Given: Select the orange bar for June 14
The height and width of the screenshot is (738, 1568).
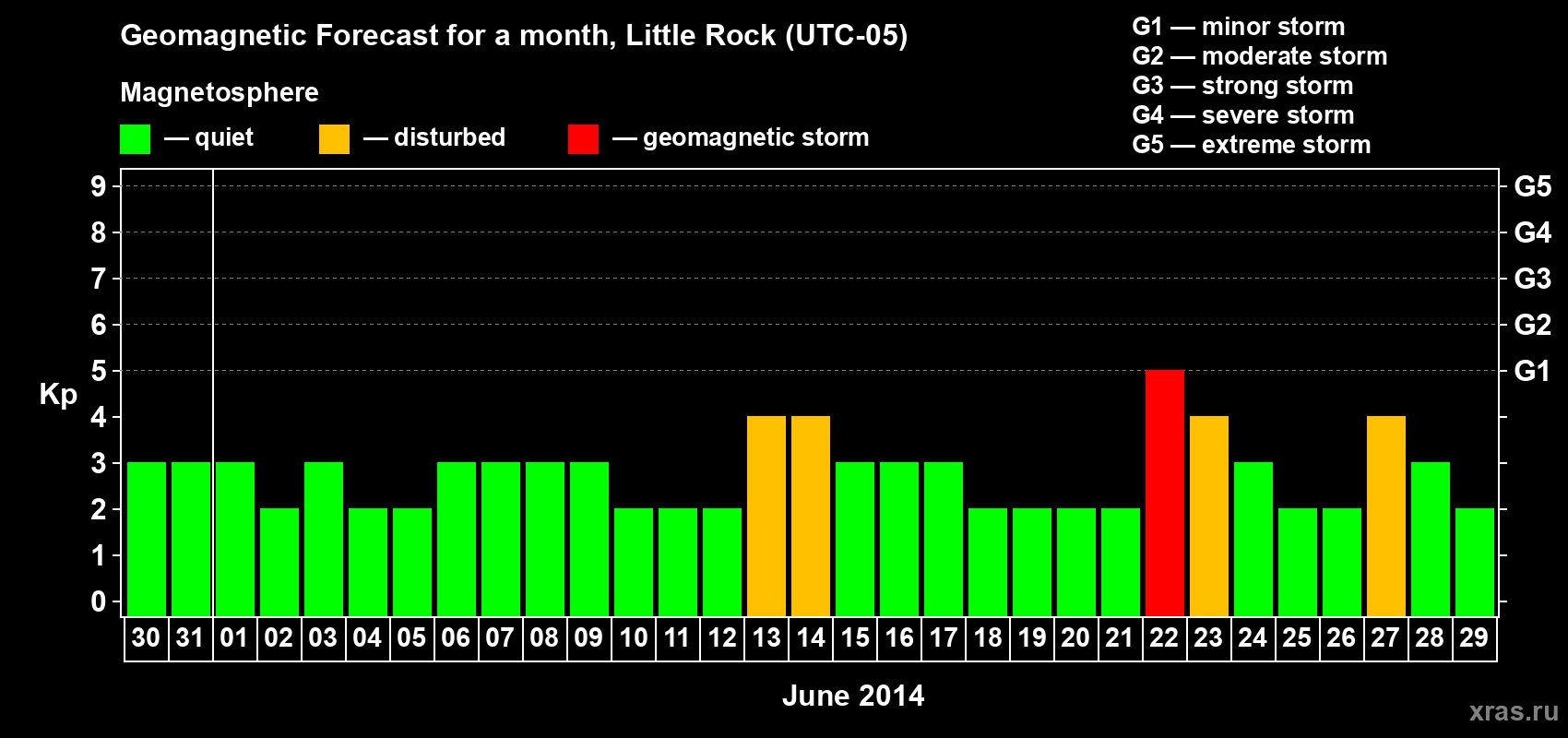Looking at the screenshot, I should 811,517.
